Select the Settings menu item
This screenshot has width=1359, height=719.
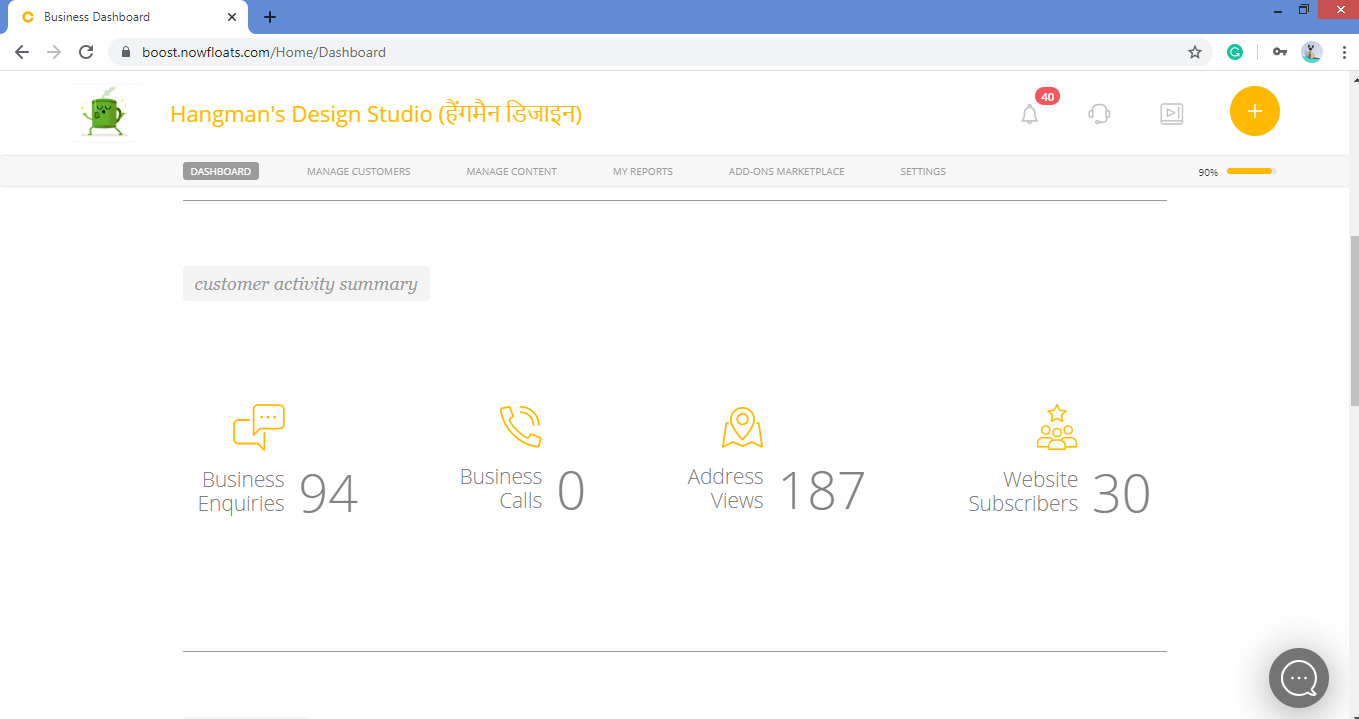(x=923, y=171)
